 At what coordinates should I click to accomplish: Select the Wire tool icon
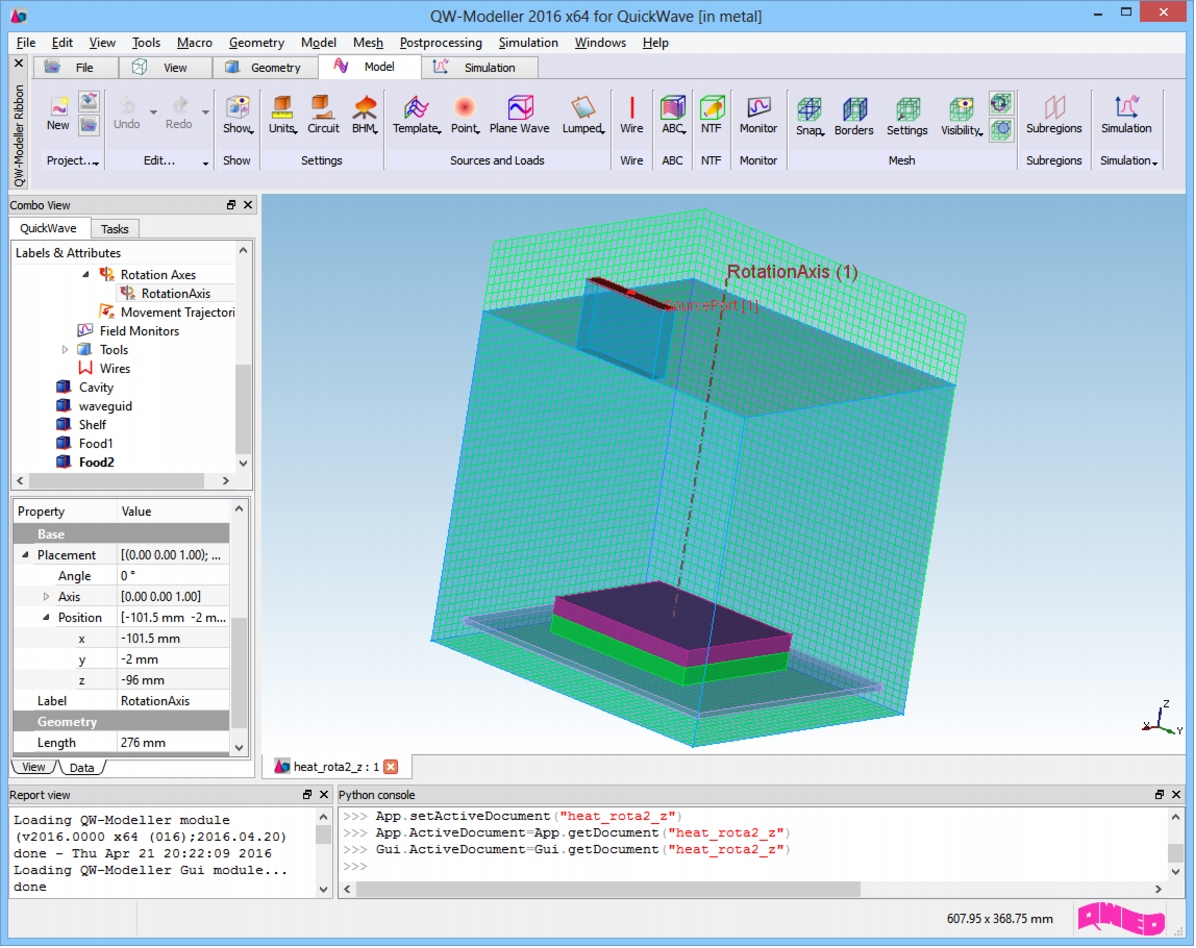632,115
